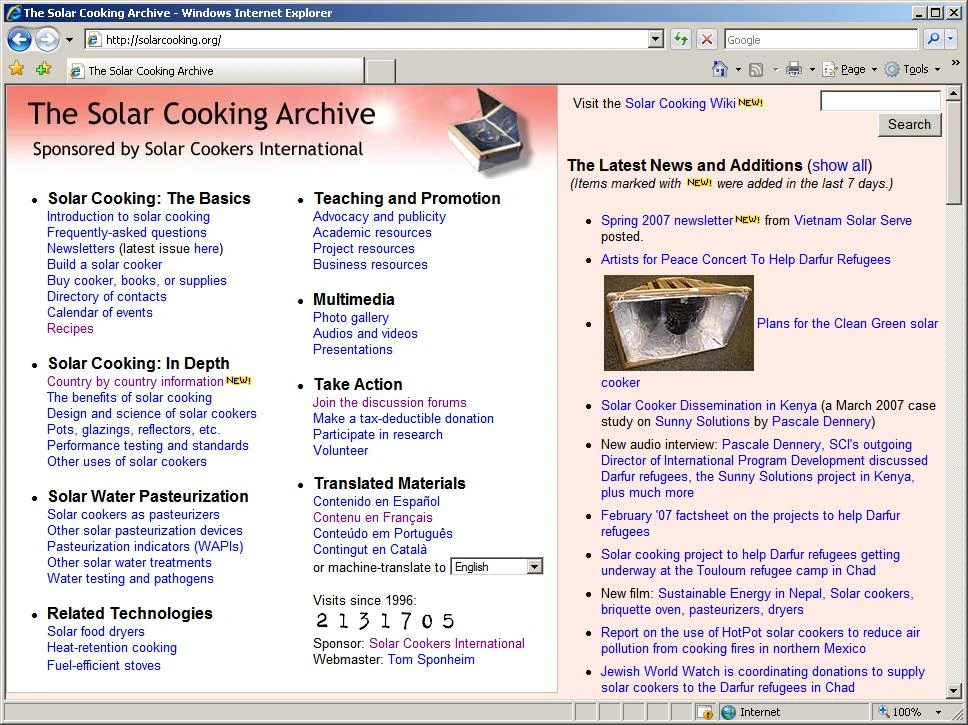
Task: Open the Tom Sponheim webmaster link
Action: tap(431, 660)
